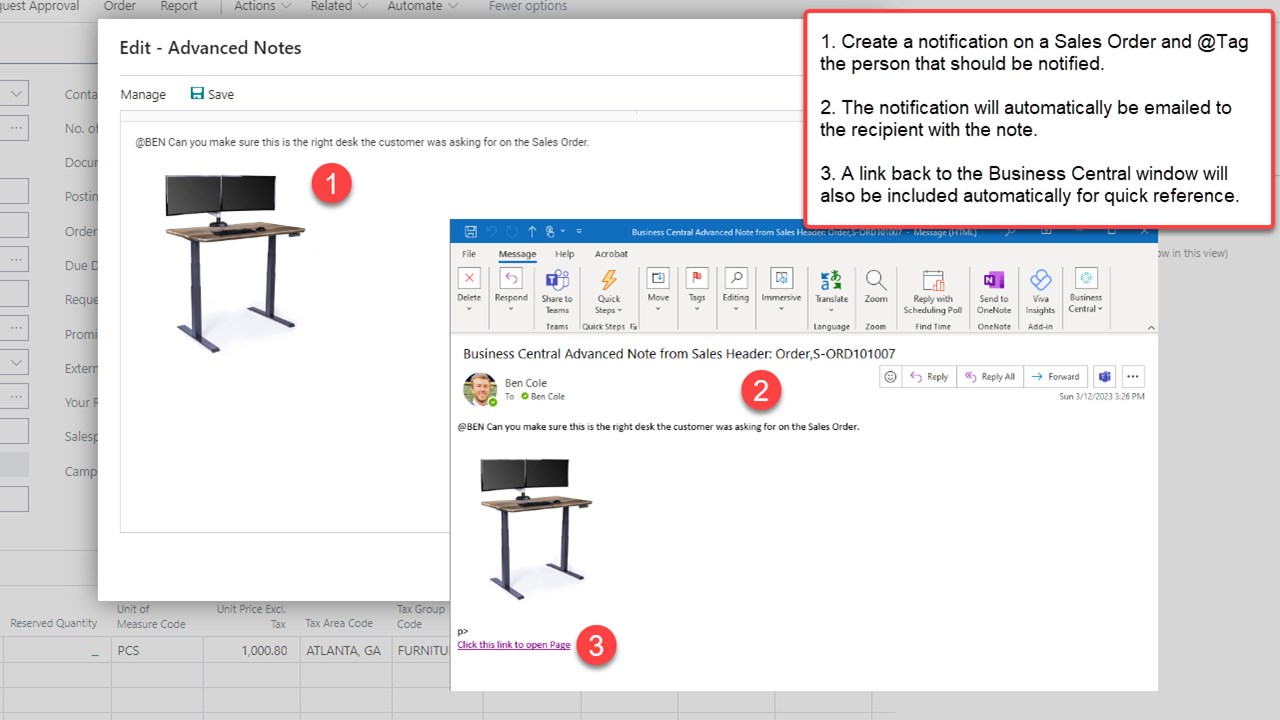Click the Save icon in Advanced Notes
This screenshot has height=720, width=1280.
[197, 94]
